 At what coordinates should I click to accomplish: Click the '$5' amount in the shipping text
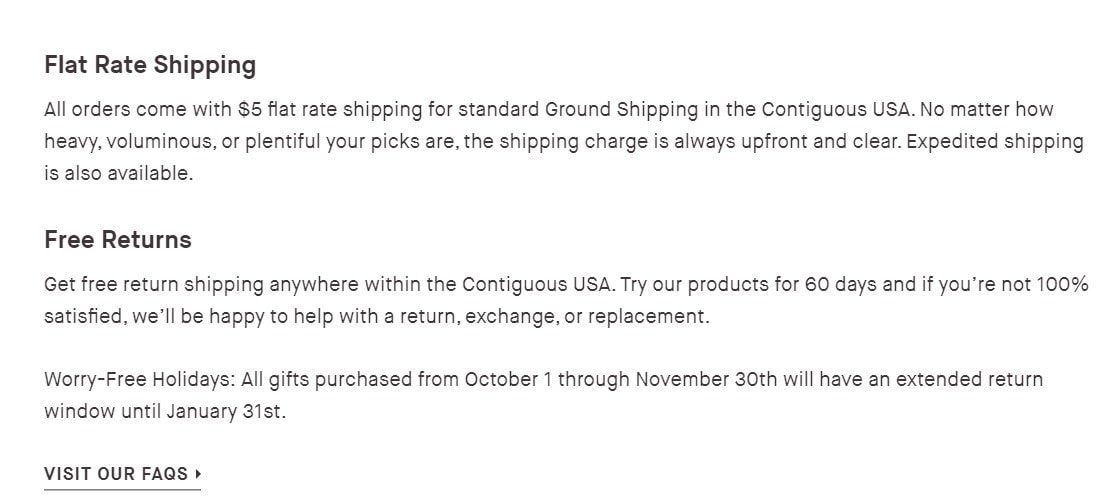point(250,109)
